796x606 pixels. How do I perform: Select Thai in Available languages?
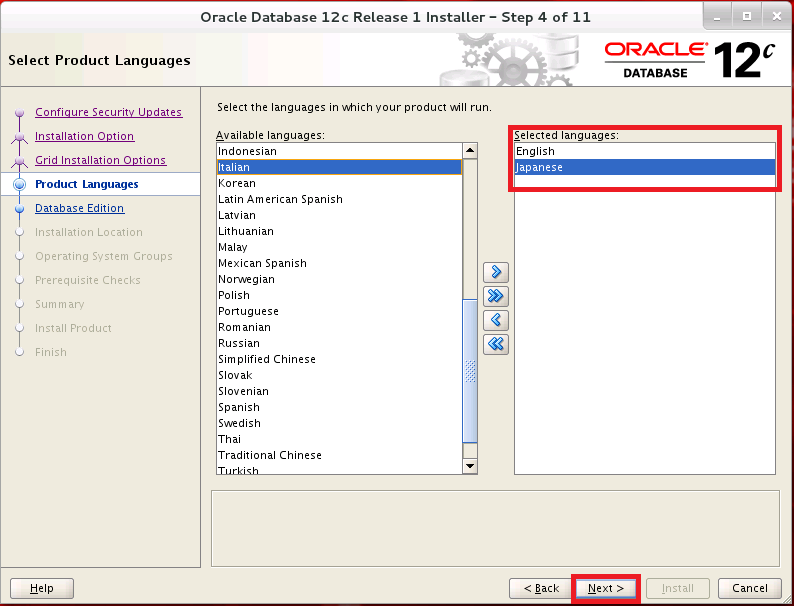339,439
